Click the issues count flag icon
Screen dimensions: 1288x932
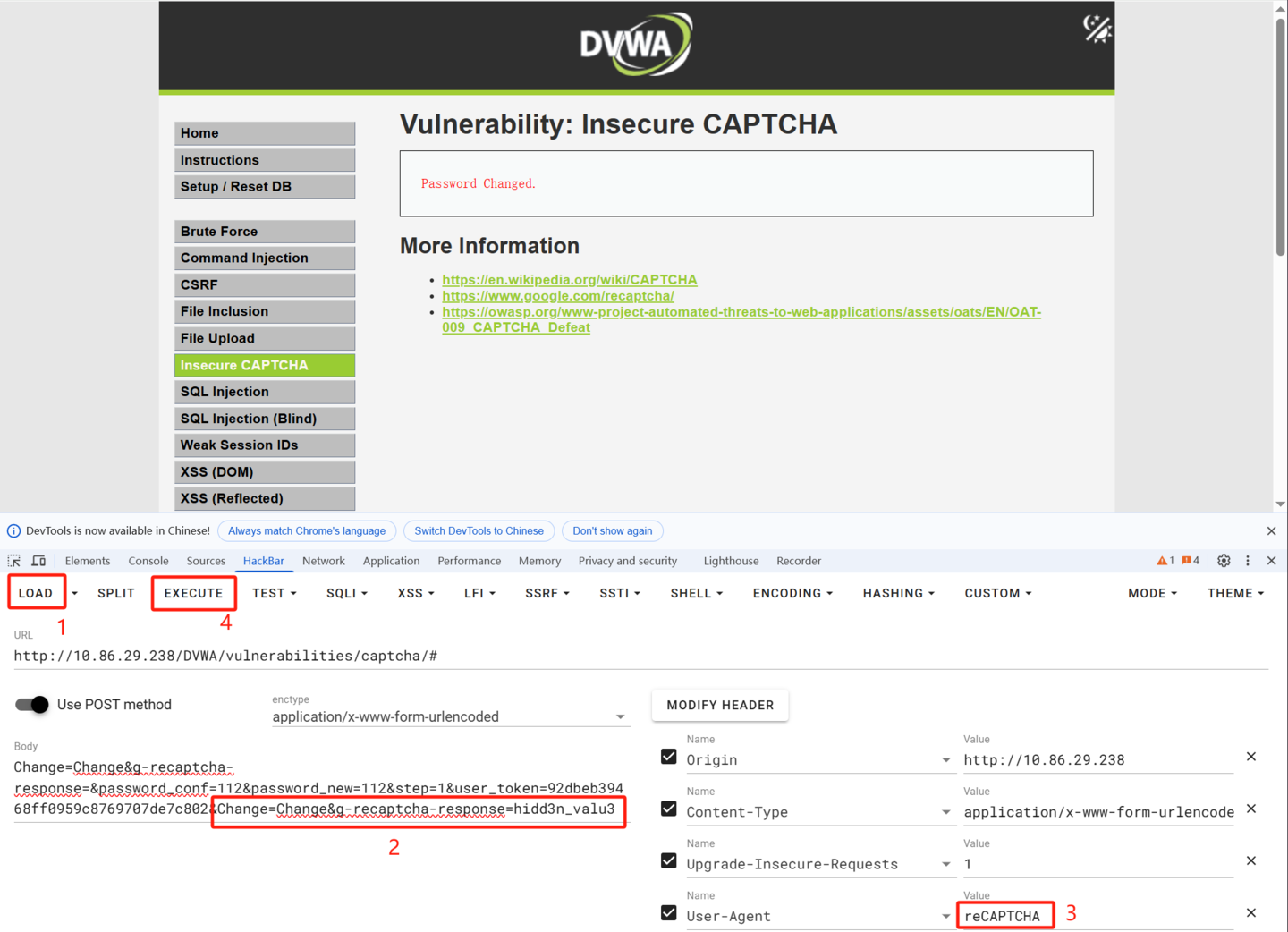1187,561
